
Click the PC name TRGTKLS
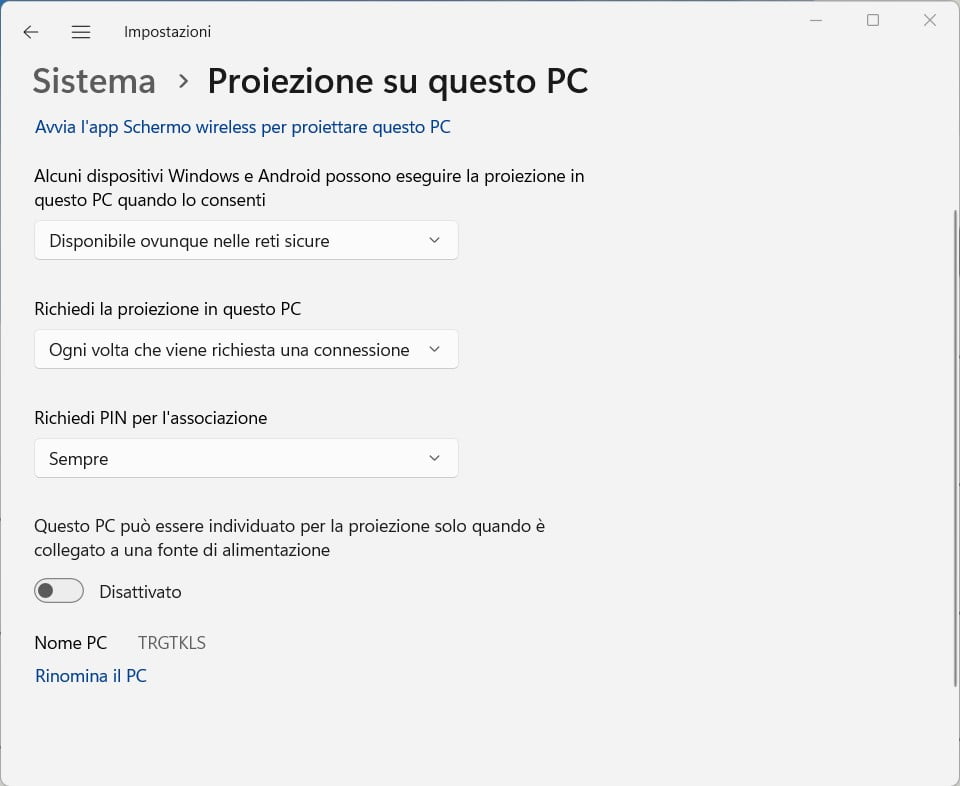[172, 643]
